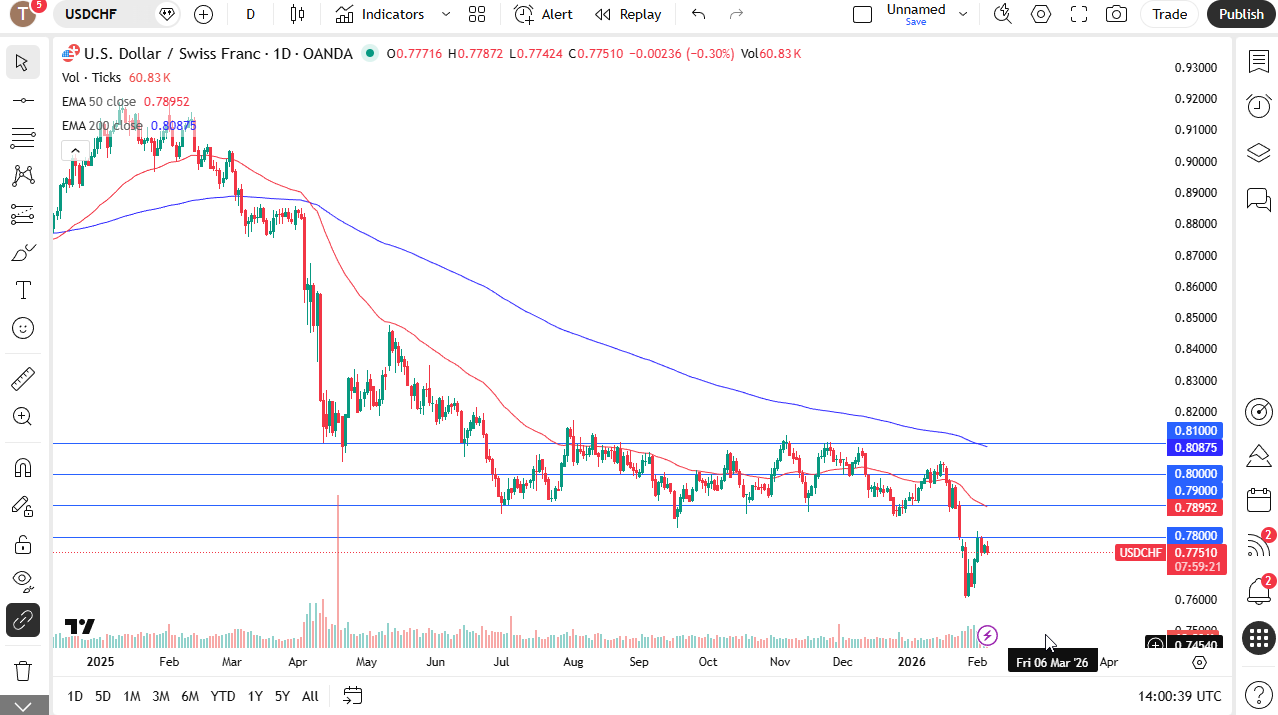Viewport: 1278px width, 715px height.
Task: Take a chart snapshot with camera
Action: [1117, 14]
